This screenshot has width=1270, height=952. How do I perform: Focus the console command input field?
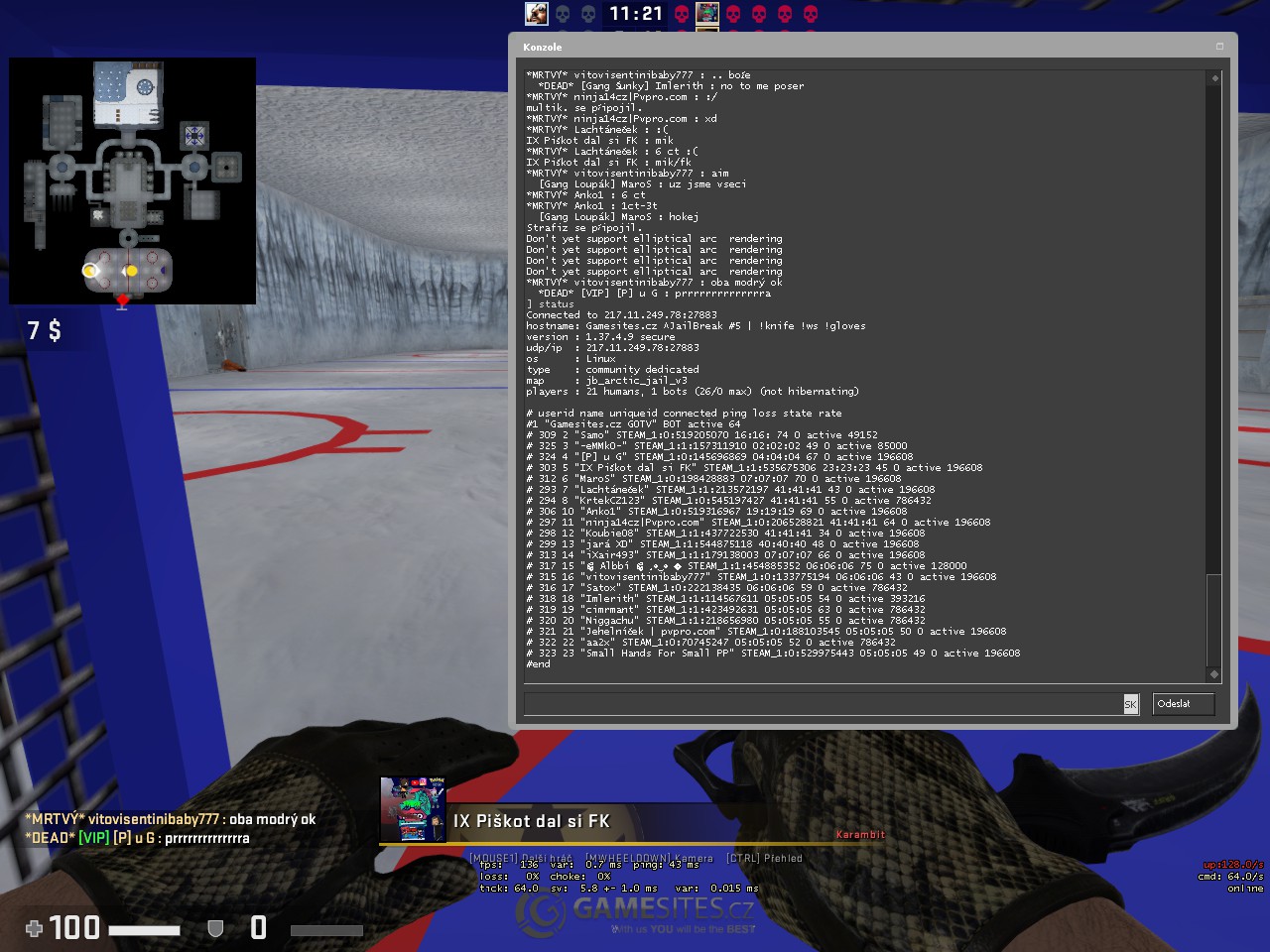tap(822, 704)
